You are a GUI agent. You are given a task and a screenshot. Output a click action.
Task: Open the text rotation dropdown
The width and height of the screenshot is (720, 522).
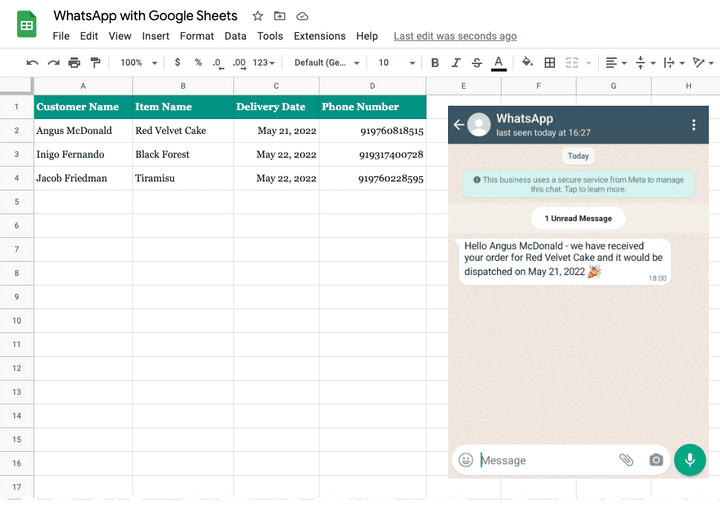tap(703, 62)
